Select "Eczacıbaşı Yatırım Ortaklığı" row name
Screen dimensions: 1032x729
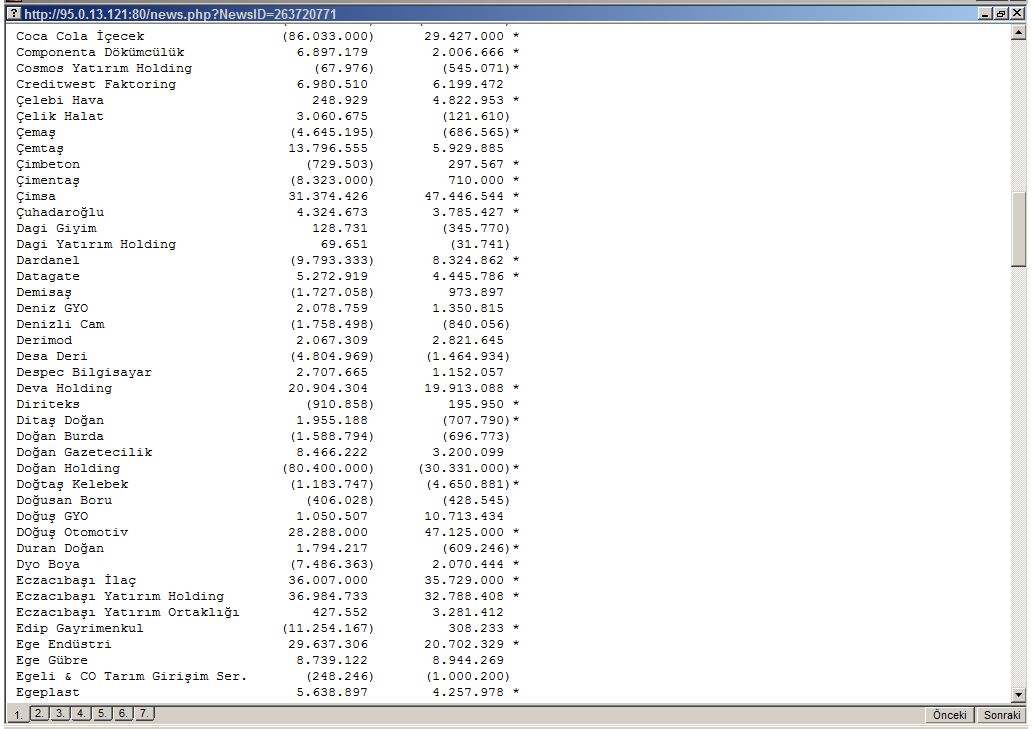coord(128,613)
